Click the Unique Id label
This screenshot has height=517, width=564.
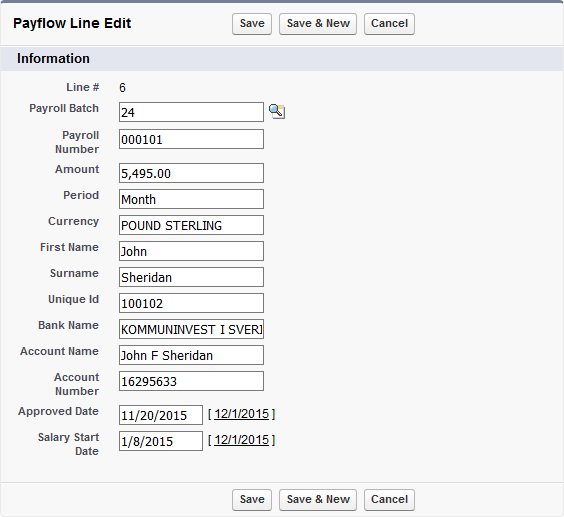coord(73,299)
